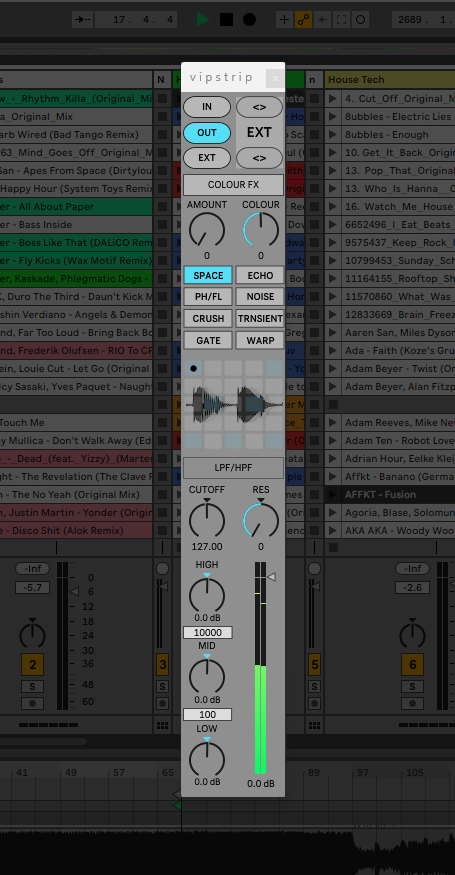Viewport: 455px width, 875px height.
Task: Open the LPF/HPF filter selector
Action: click(x=233, y=468)
